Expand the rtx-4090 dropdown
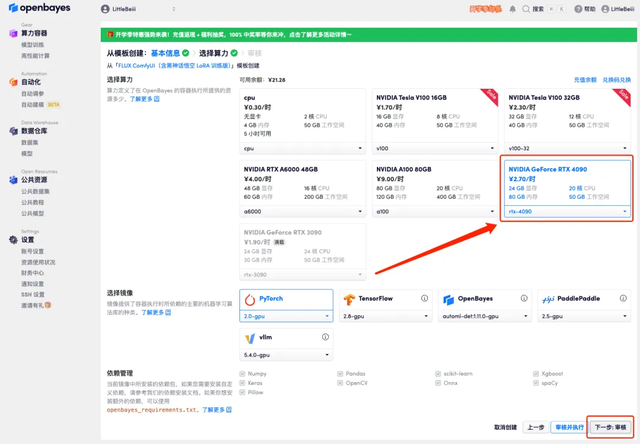Viewport: 640px width, 444px height. (567, 211)
